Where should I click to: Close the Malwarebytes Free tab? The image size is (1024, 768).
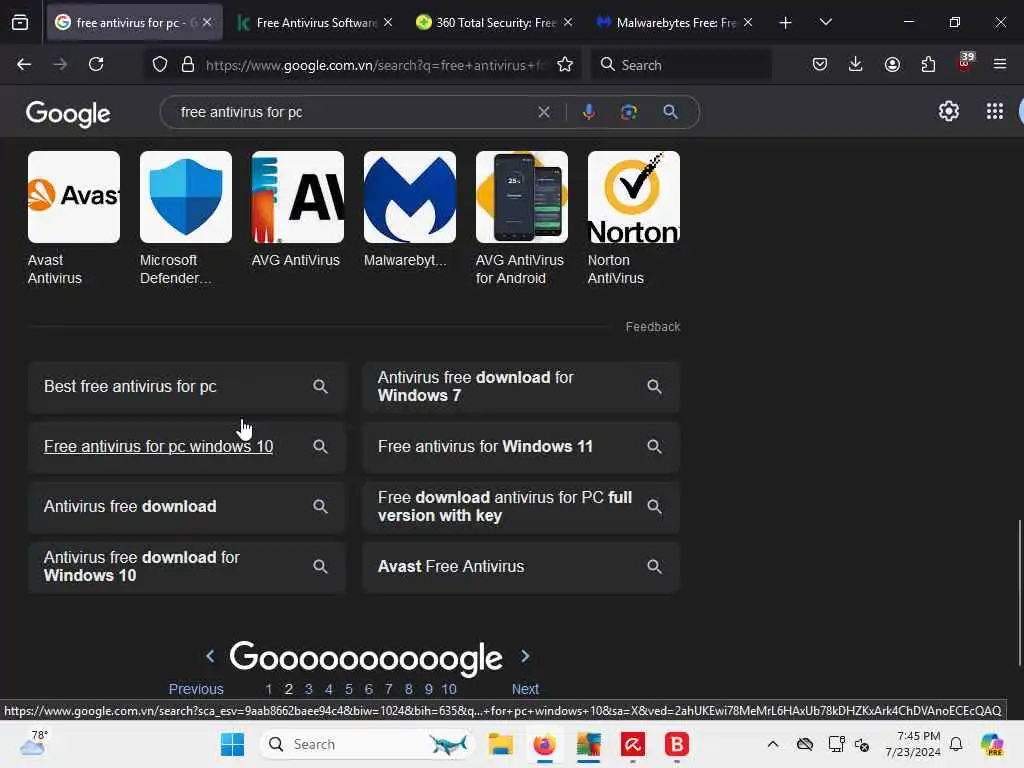(748, 23)
